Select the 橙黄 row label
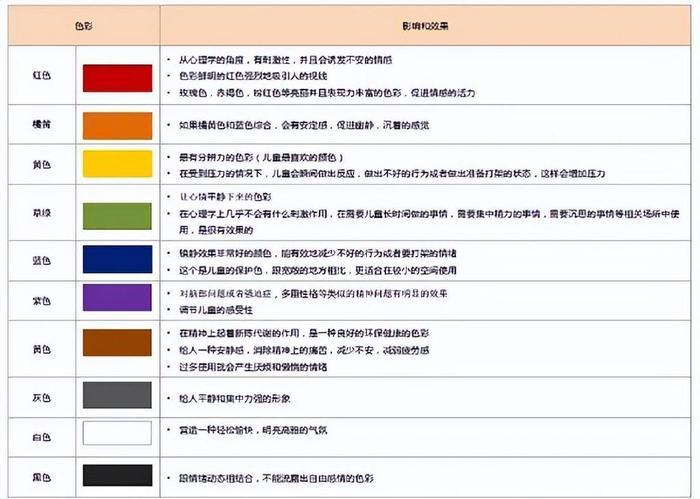Image resolution: width=700 pixels, height=499 pixels. [x=41, y=122]
